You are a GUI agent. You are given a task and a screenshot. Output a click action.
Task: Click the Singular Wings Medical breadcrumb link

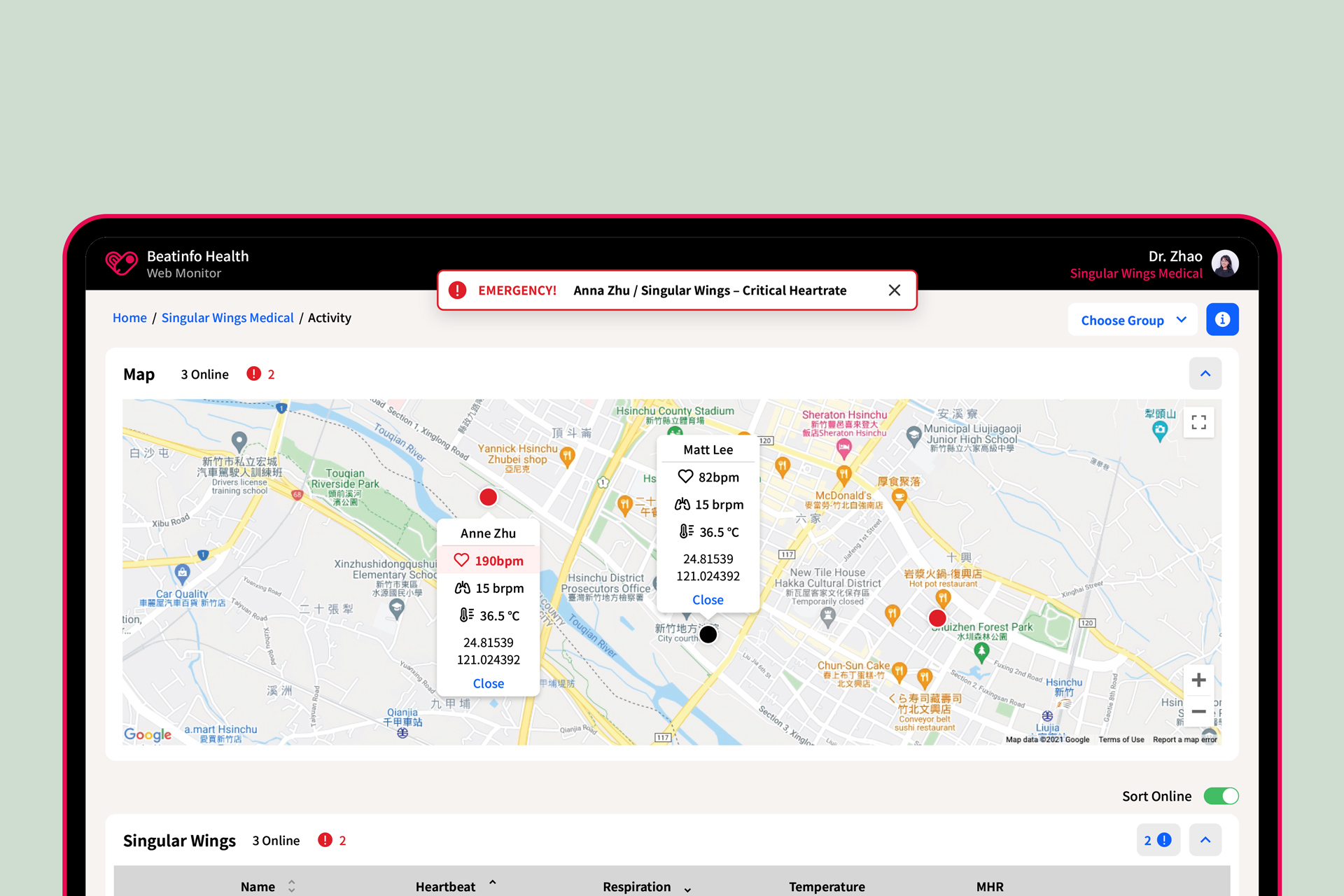[x=227, y=318]
